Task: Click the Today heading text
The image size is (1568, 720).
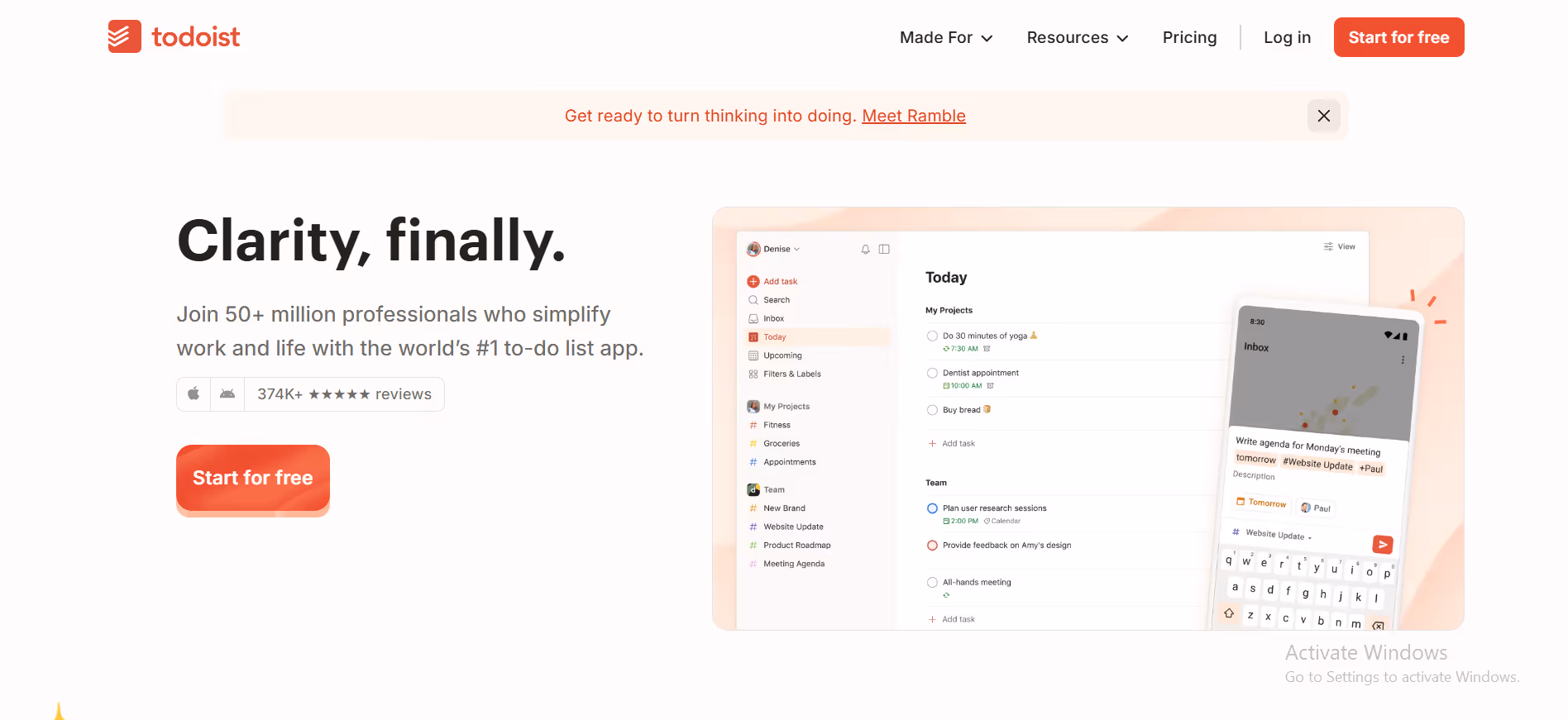Action: tap(946, 278)
